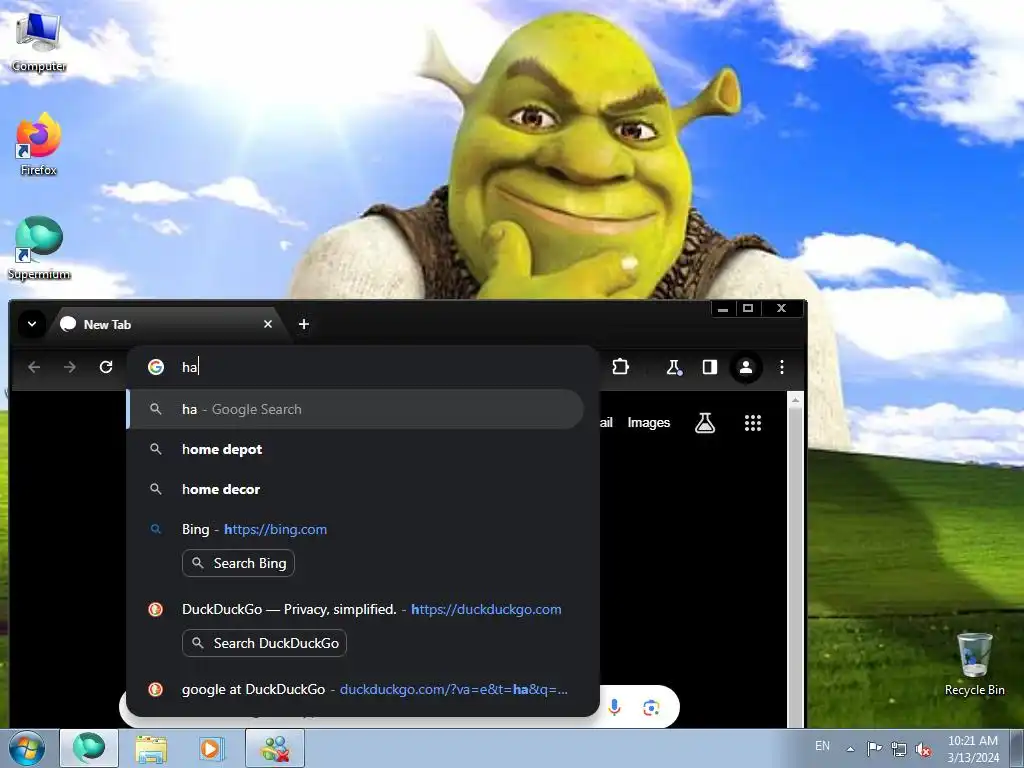The width and height of the screenshot is (1024, 768).
Task: Click the browser forward arrow
Action: (70, 367)
